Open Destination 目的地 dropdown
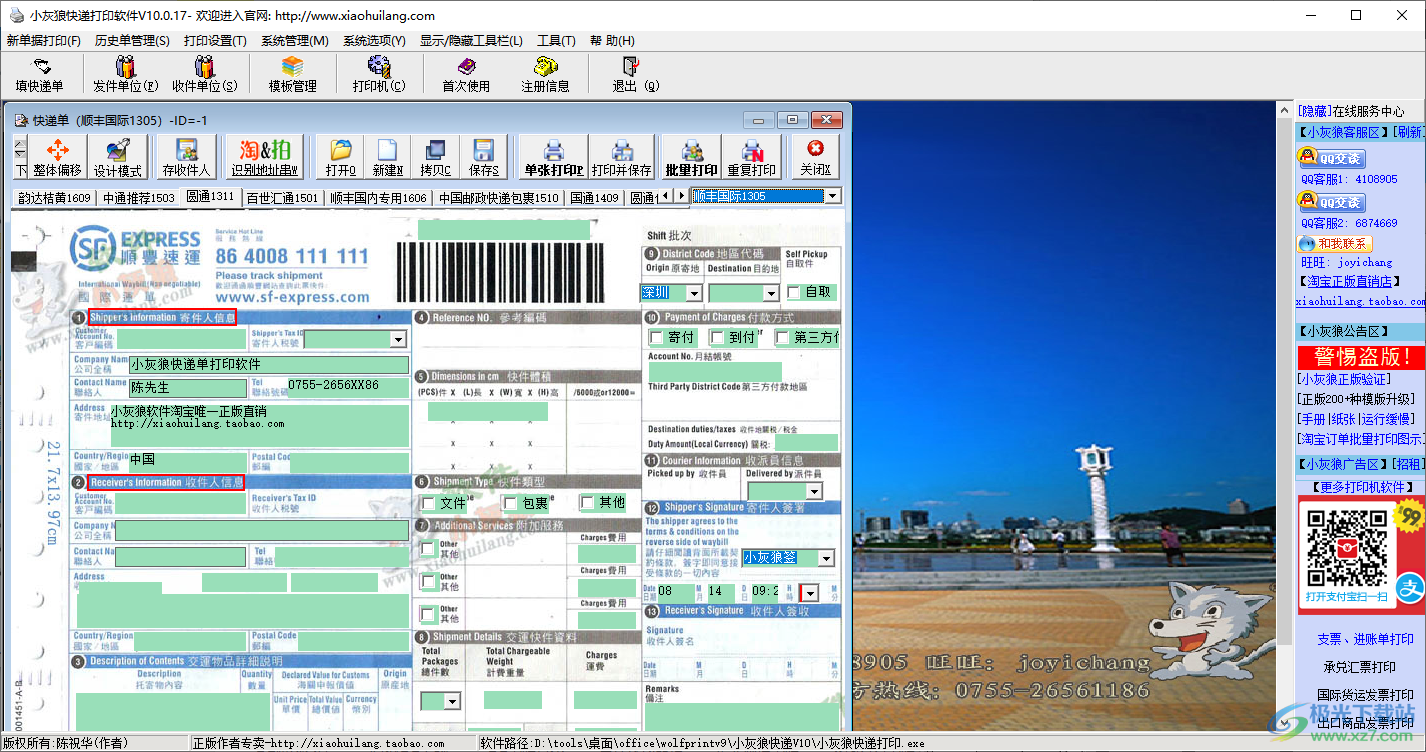Image resolution: width=1426 pixels, height=752 pixels. 770,293
